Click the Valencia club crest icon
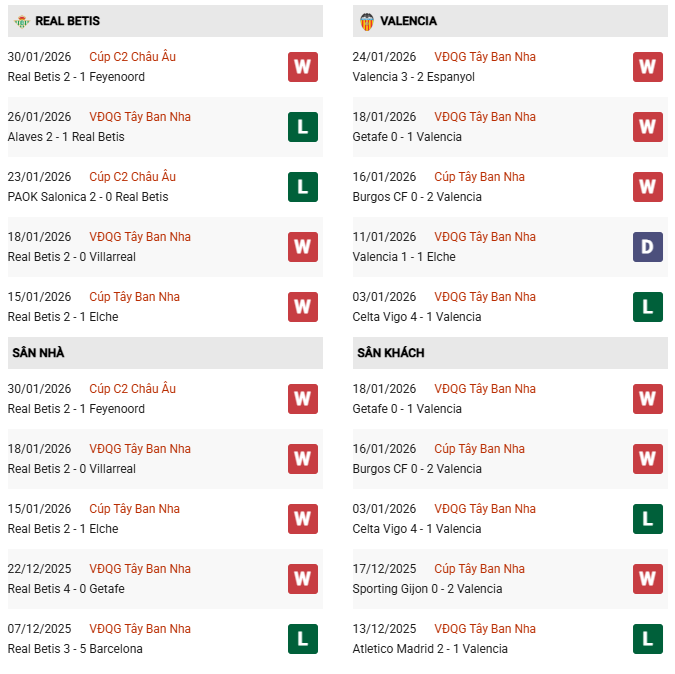This screenshot has height=674, width=675. [366, 21]
